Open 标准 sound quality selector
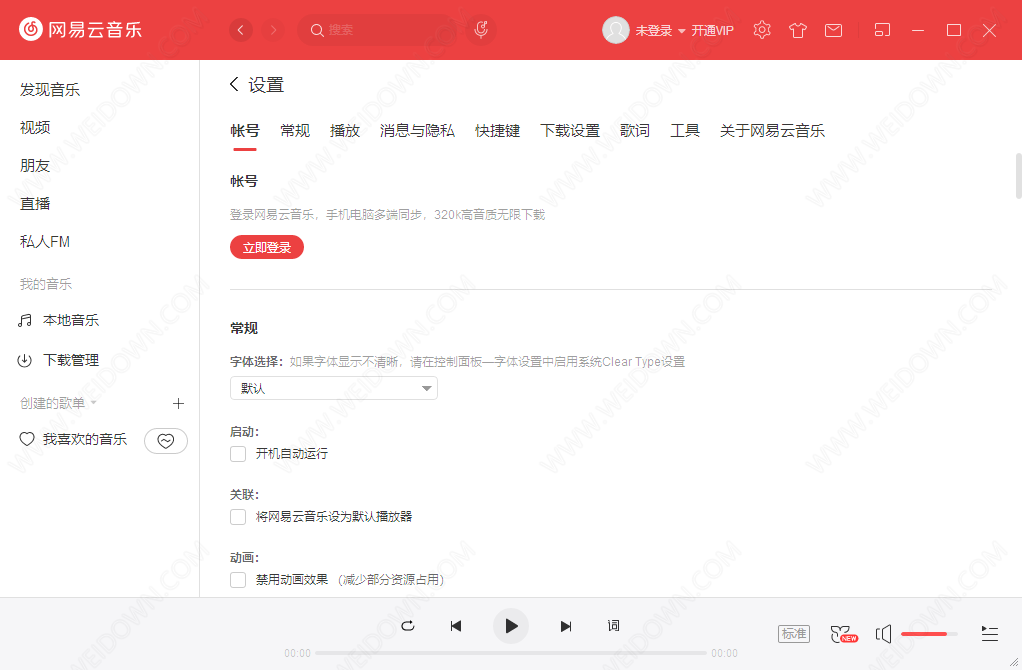This screenshot has height=670, width=1022. [x=794, y=634]
